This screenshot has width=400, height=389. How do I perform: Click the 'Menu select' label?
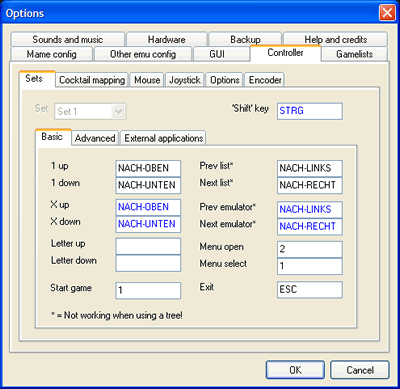pos(223,263)
